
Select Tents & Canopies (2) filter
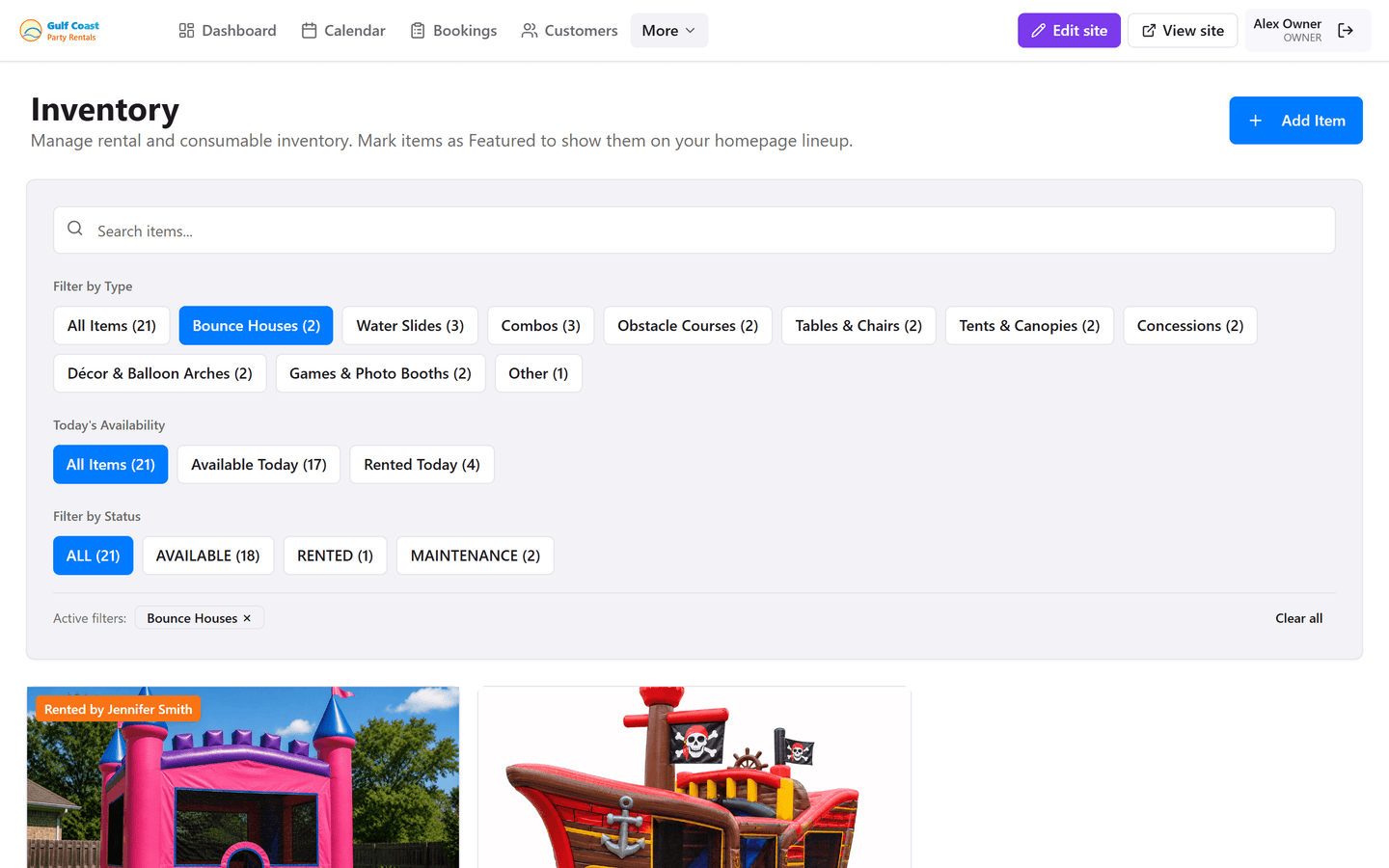(x=1029, y=326)
